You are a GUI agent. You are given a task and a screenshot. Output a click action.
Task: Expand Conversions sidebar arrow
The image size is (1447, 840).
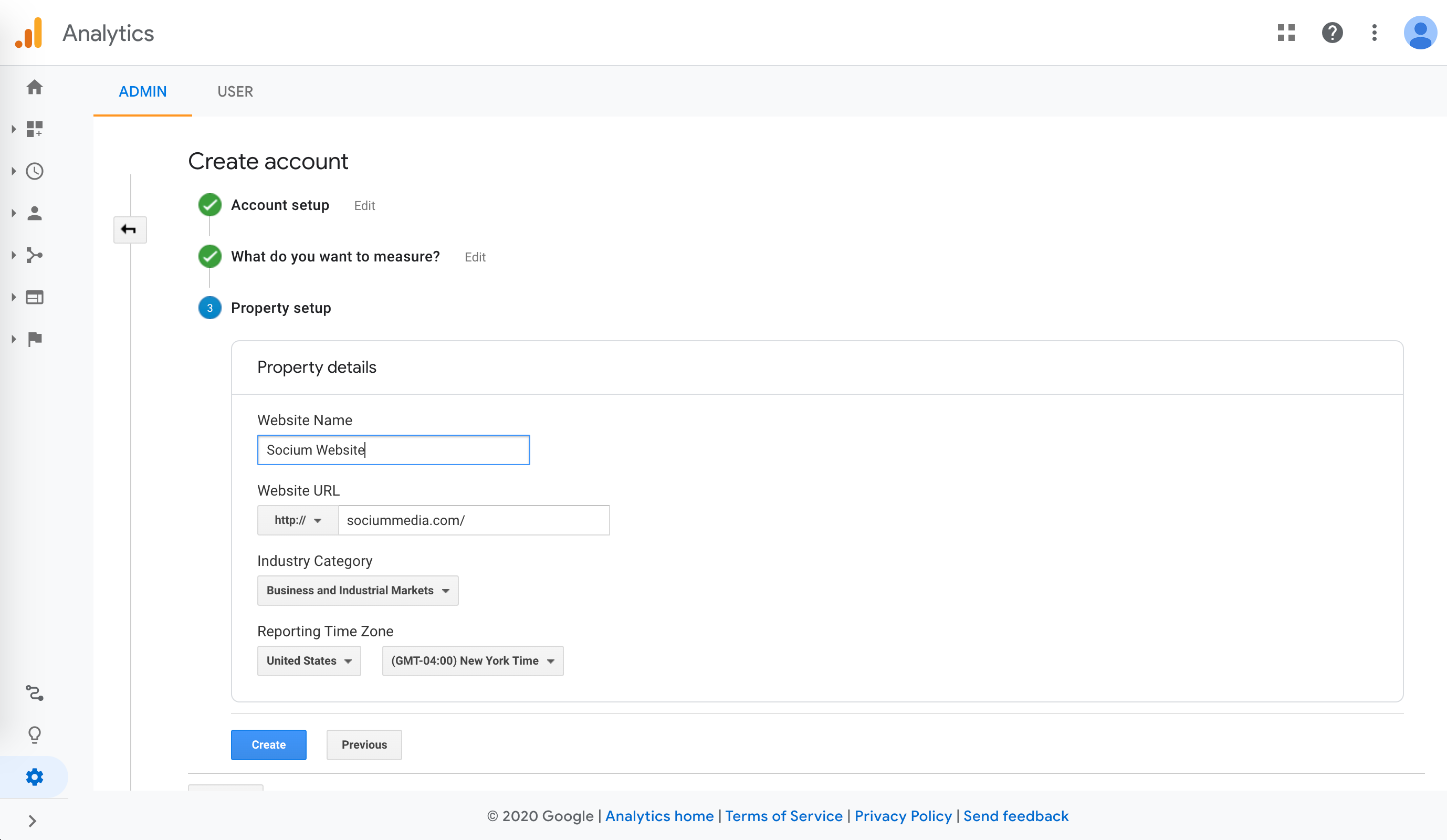pyautogui.click(x=14, y=339)
